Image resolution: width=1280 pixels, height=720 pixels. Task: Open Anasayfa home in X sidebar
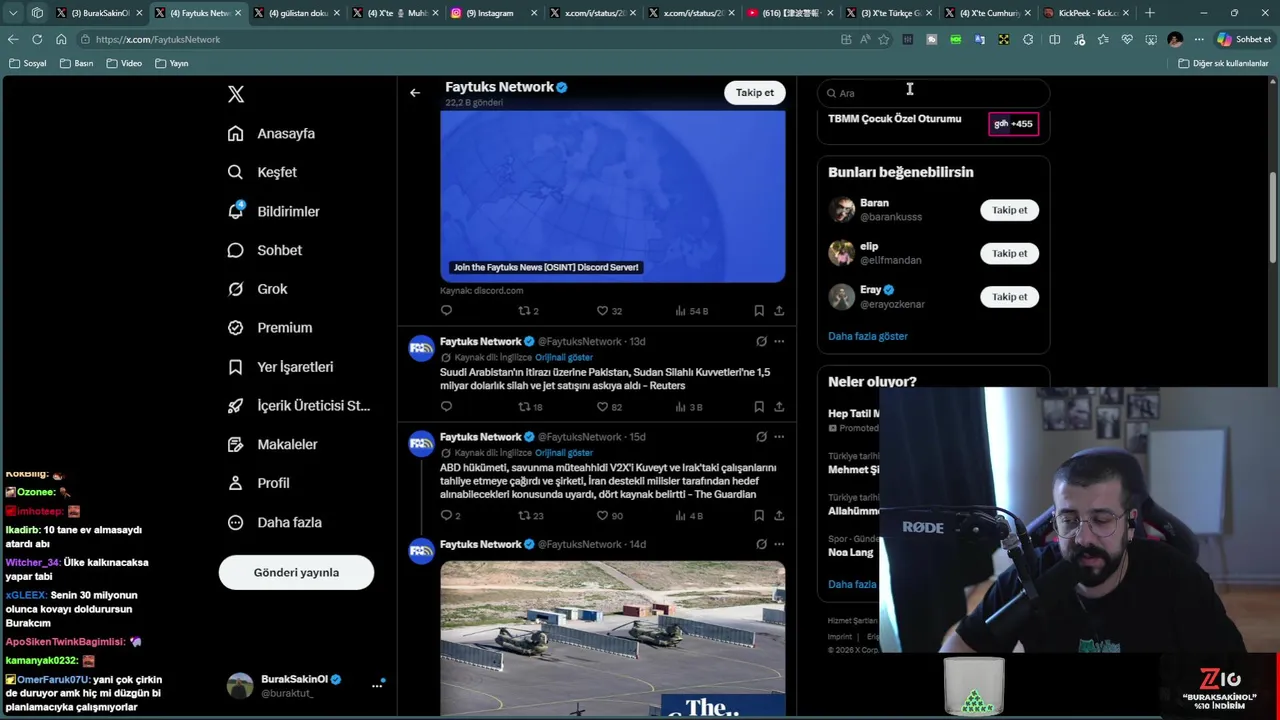point(271,133)
